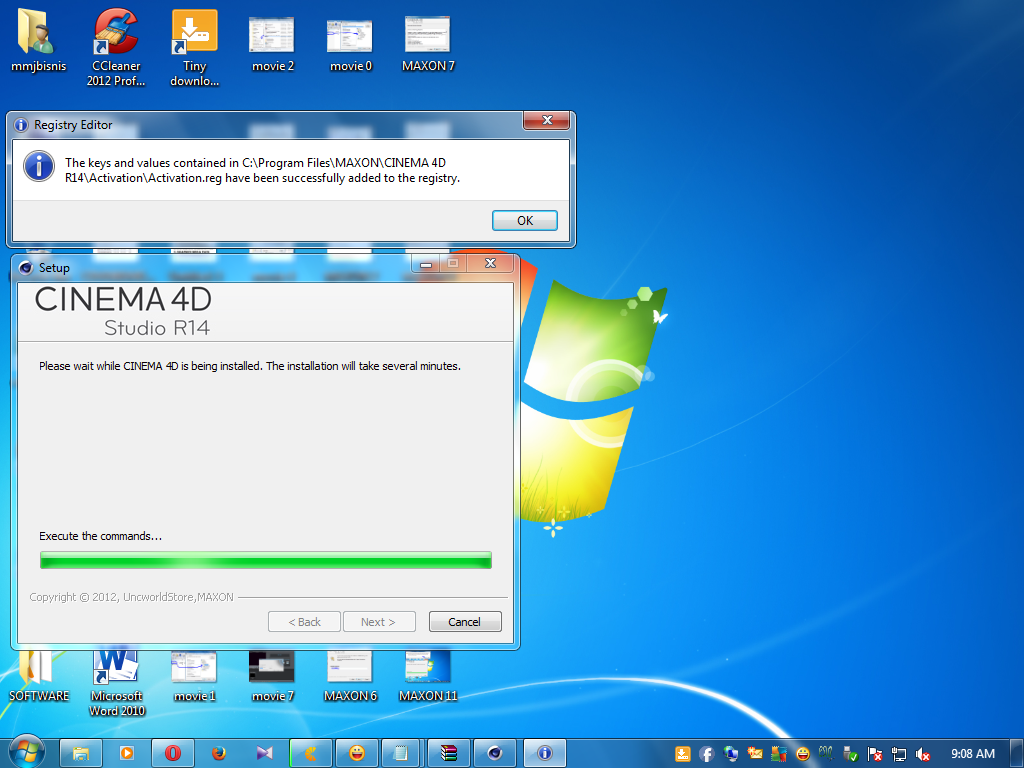Image resolution: width=1024 pixels, height=768 pixels.
Task: Select the SOFTWARE folder on desktop
Action: coord(39,677)
